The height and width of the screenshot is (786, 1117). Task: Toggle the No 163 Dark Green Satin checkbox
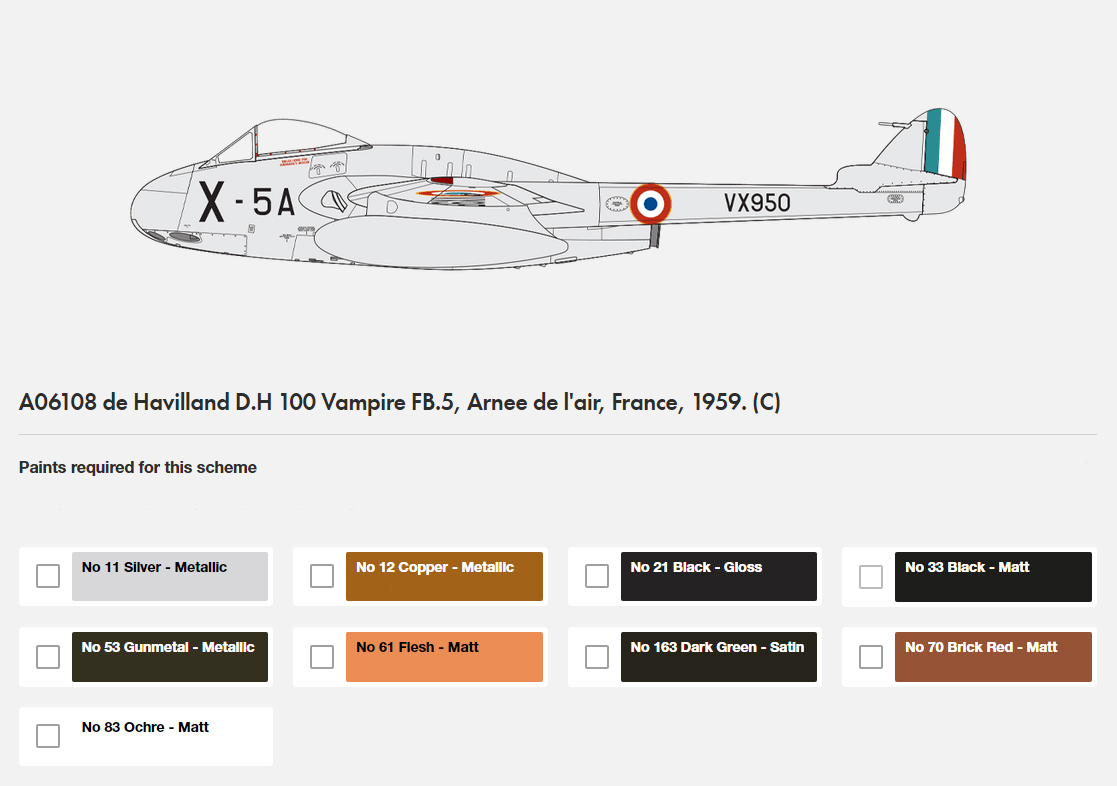point(597,656)
